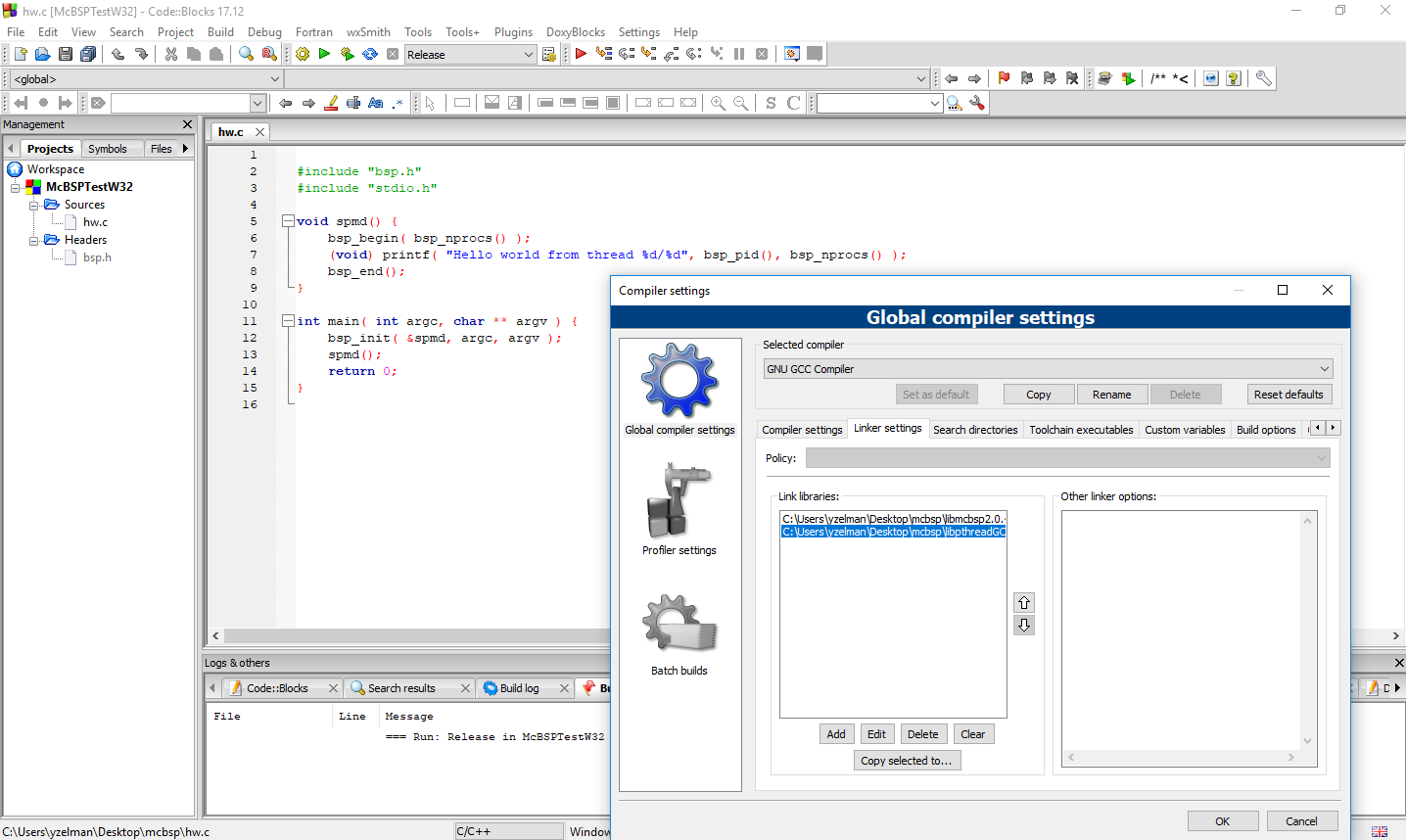Run the ThreadSearch magnifier icon
This screenshot has width=1406, height=840.
pyautogui.click(x=955, y=103)
